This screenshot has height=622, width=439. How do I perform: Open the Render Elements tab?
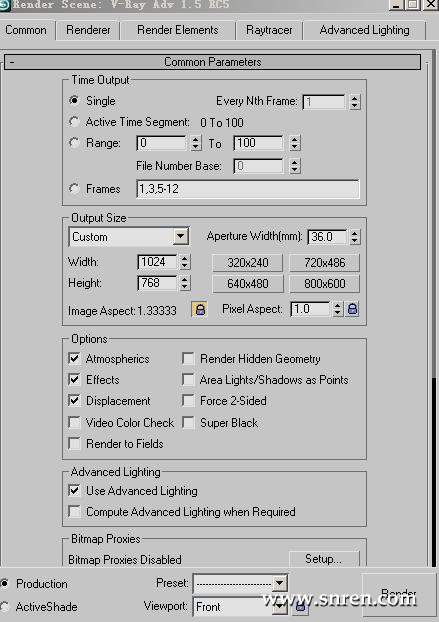177,30
